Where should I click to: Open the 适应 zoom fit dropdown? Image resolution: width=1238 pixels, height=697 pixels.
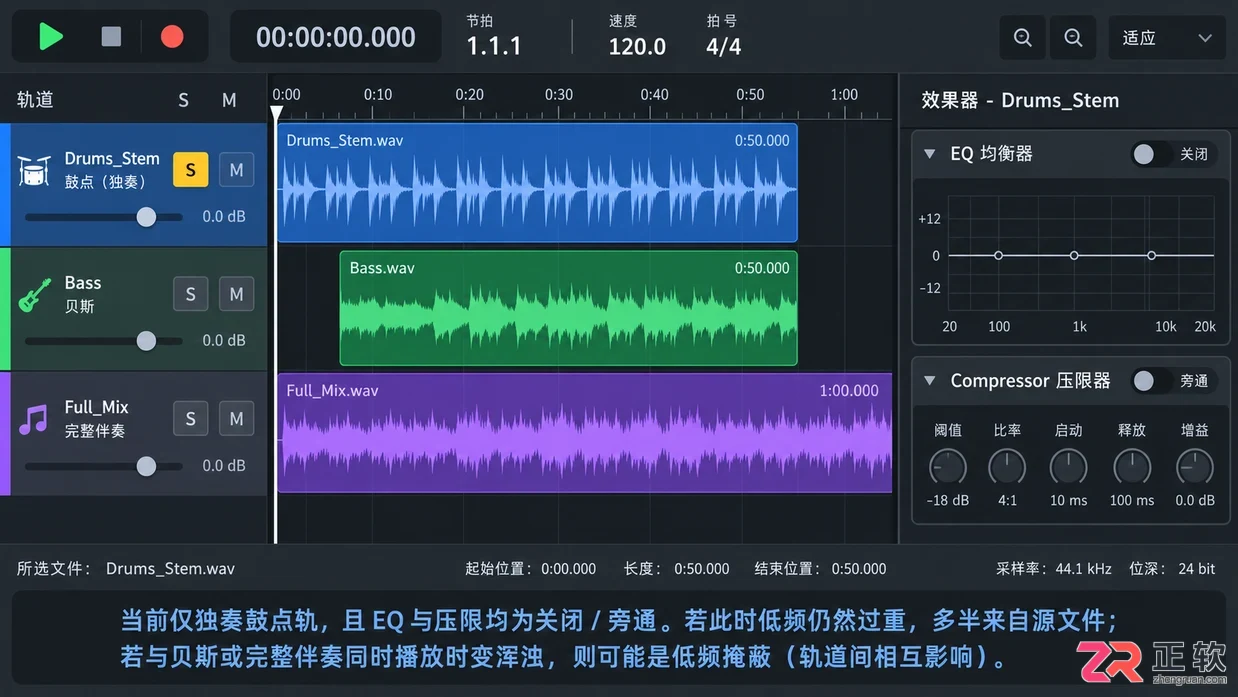tap(1167, 38)
